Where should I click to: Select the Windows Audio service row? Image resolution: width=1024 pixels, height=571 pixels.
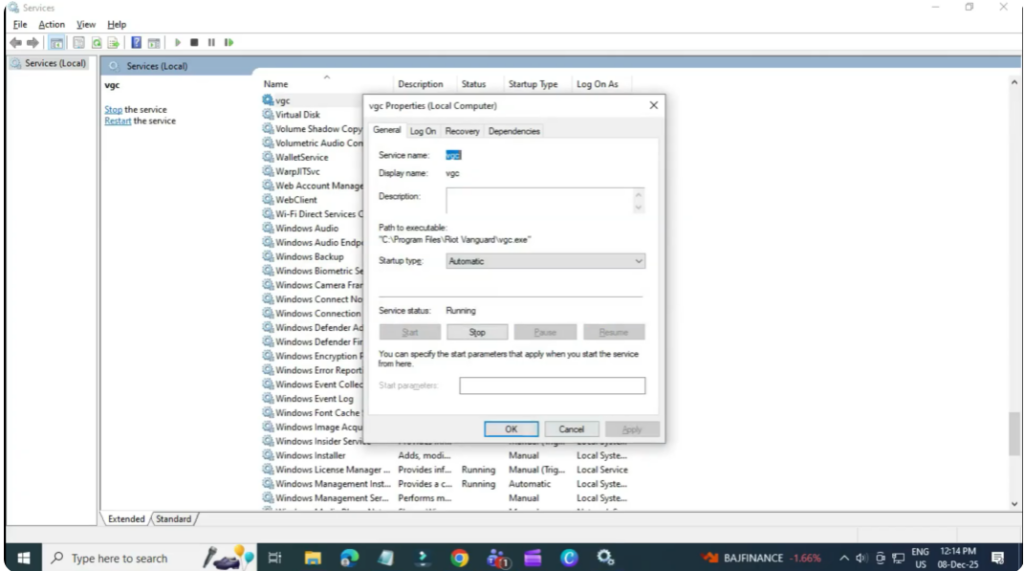(x=307, y=228)
